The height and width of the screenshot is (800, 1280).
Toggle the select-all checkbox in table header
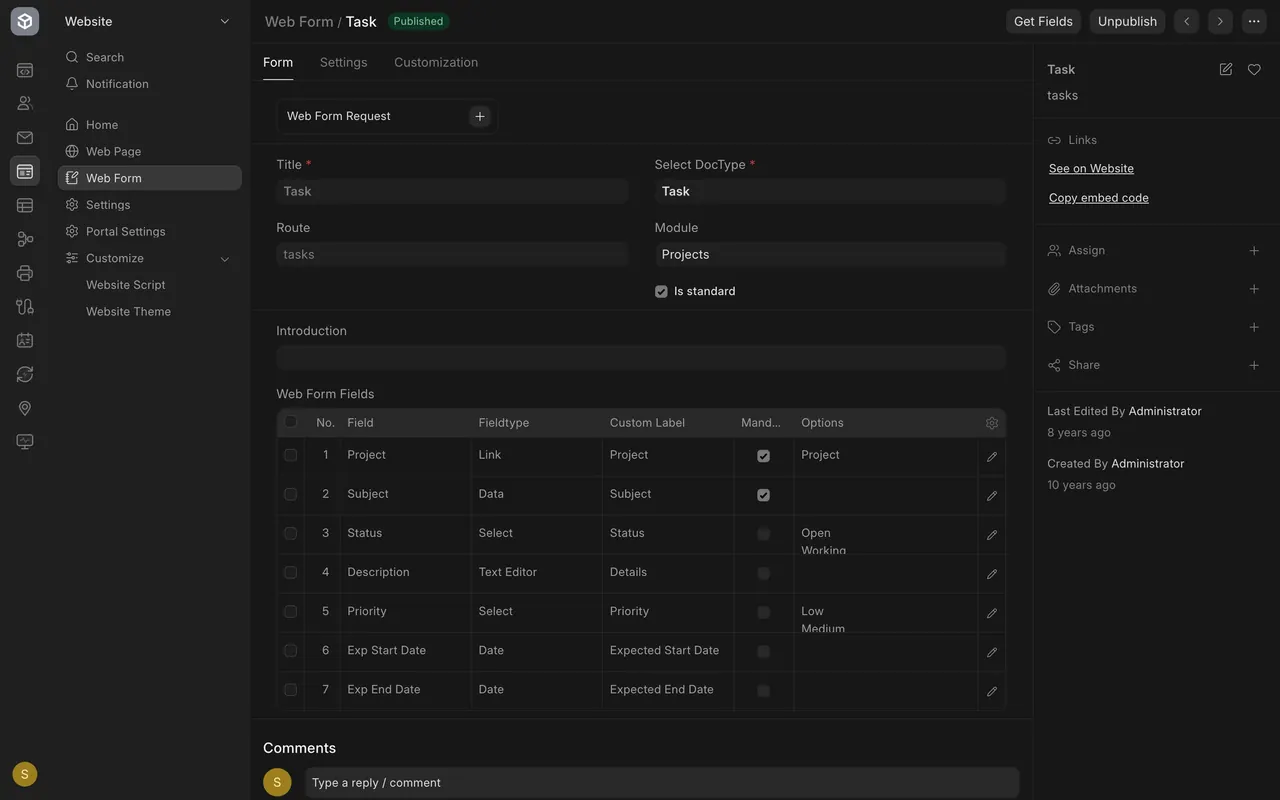pos(291,422)
